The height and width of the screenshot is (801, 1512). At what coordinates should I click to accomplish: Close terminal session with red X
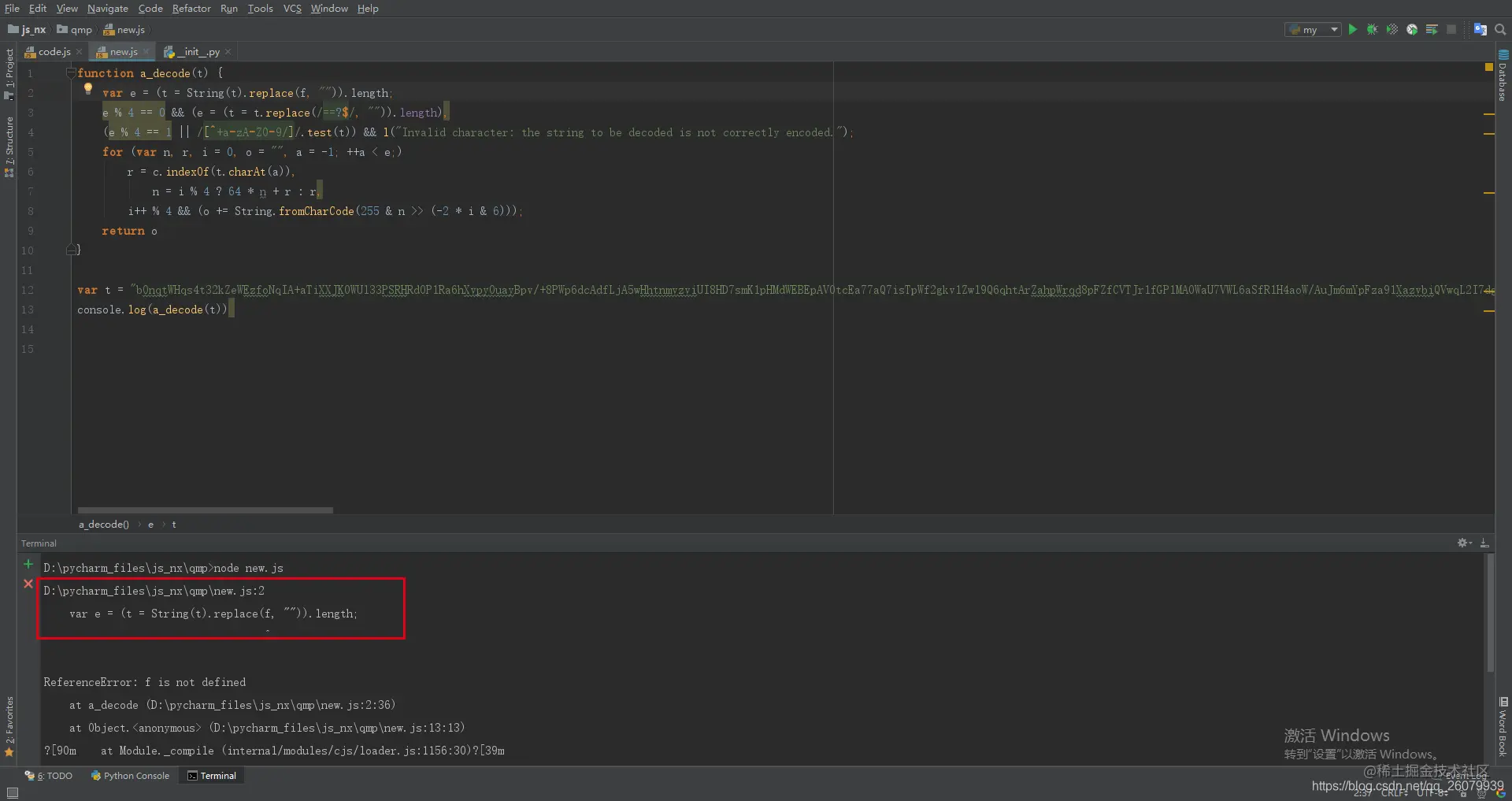click(28, 584)
